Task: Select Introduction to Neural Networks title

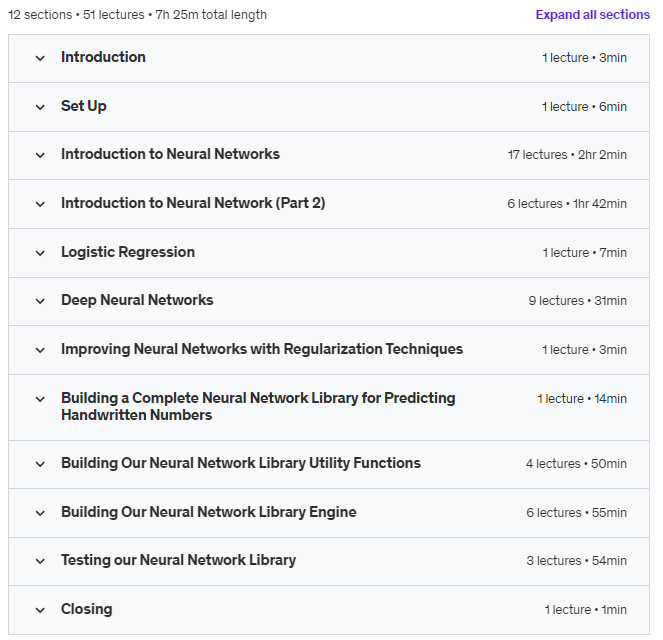Action: point(170,154)
